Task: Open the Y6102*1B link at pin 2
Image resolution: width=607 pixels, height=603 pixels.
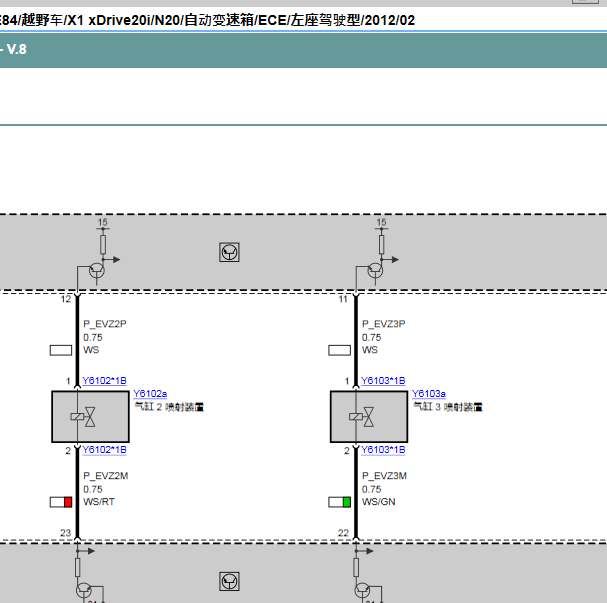Action: pos(104,450)
